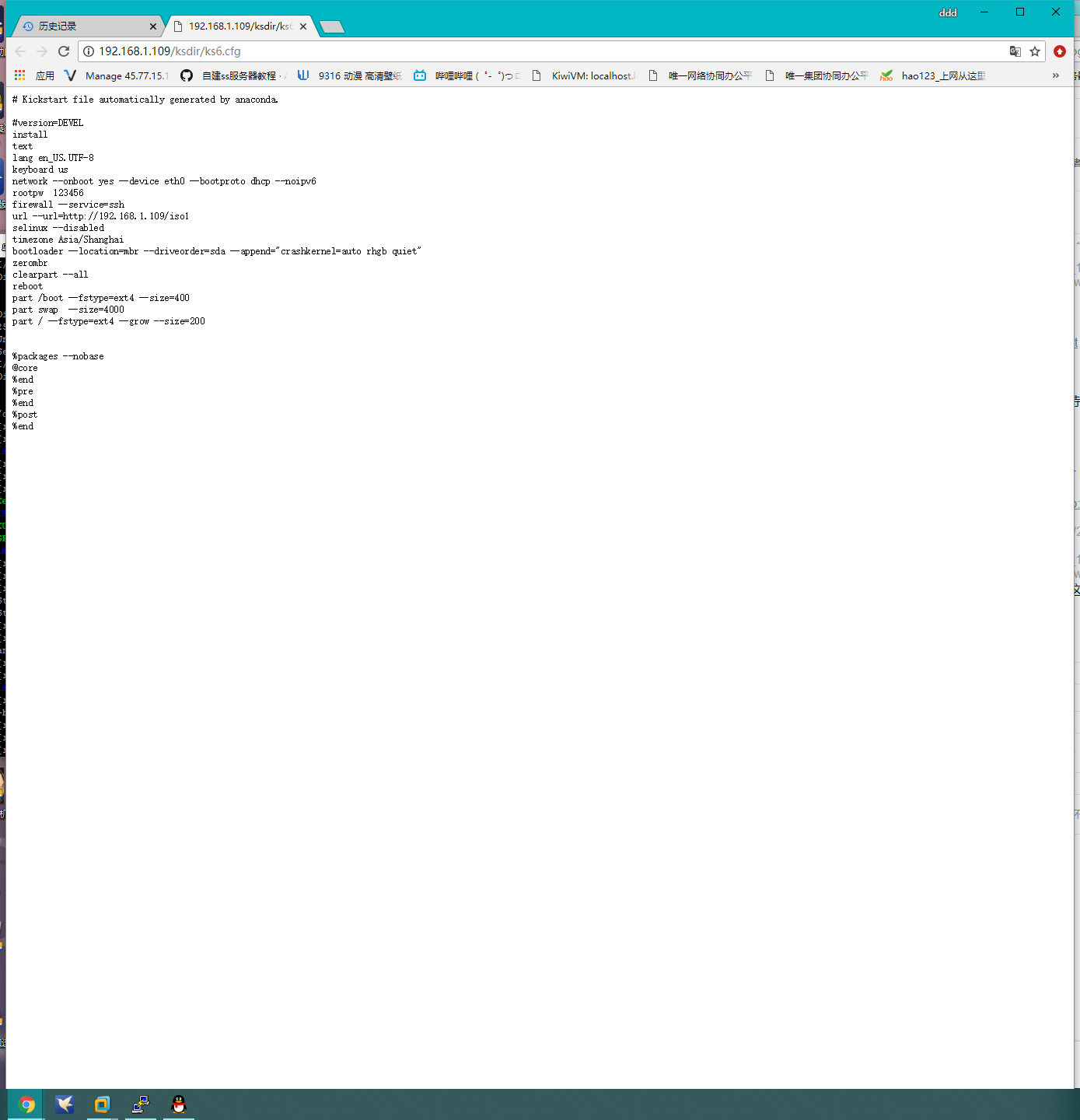Viewport: 1080px width, 1120px height.
Task: Click the Kickstart file comment line
Action: tap(145, 100)
